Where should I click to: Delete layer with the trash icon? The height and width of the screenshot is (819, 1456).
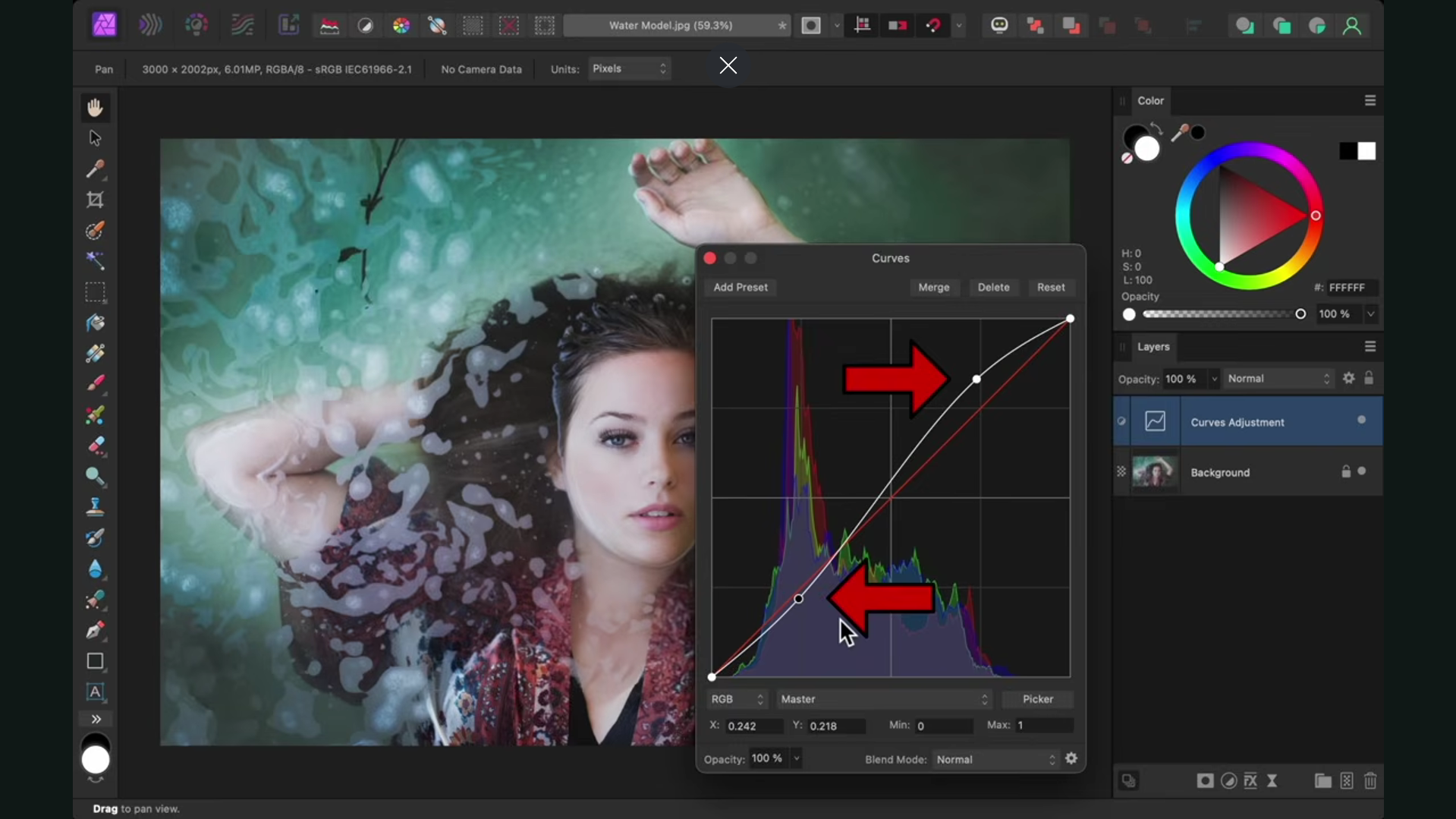pos(1370,780)
